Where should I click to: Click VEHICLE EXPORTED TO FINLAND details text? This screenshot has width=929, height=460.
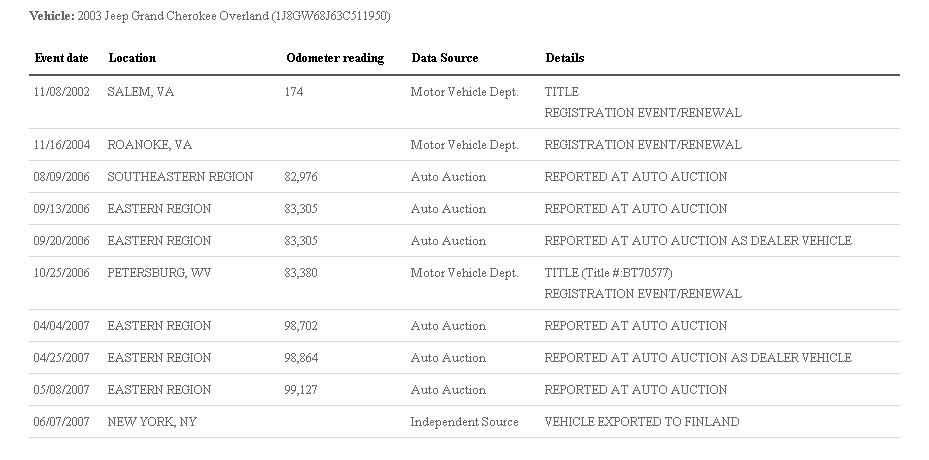642,421
